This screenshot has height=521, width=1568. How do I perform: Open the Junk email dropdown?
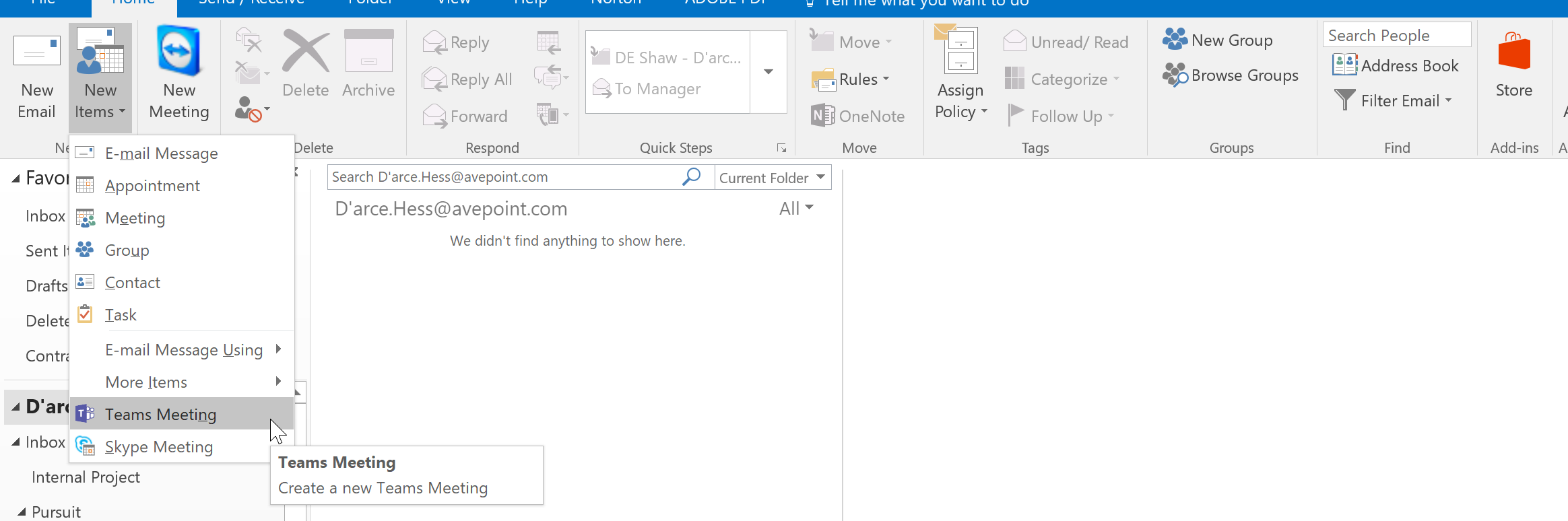click(x=252, y=109)
